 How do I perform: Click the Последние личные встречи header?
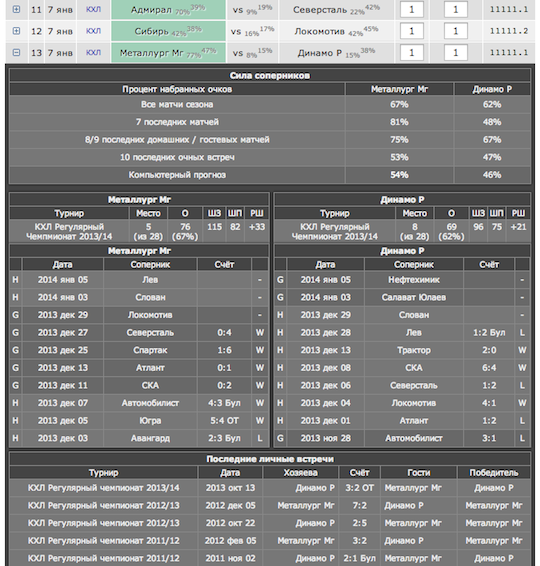pyautogui.click(x=270, y=459)
